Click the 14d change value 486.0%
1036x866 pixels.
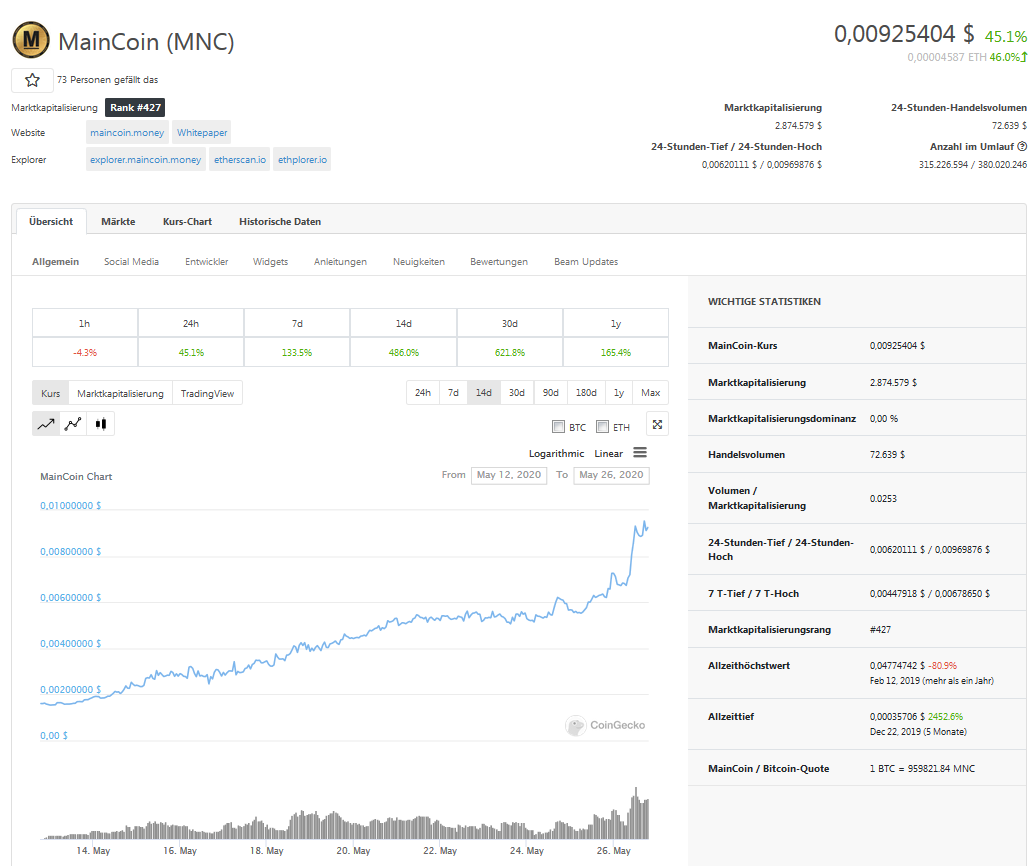pyautogui.click(x=404, y=352)
